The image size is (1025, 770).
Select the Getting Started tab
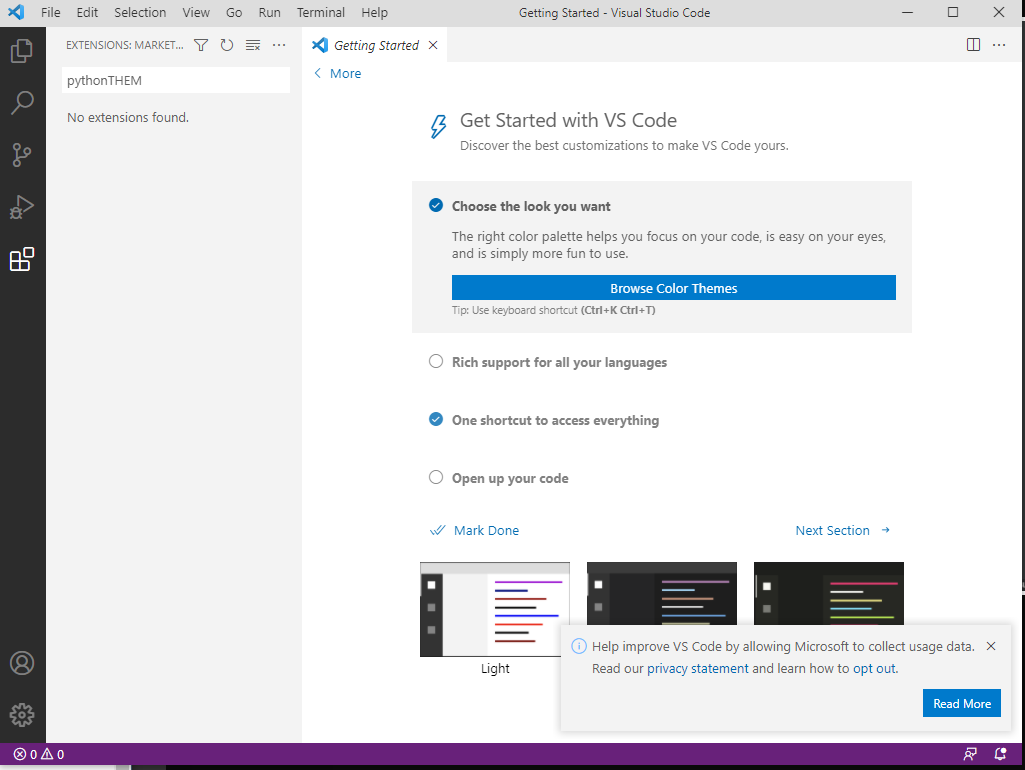coord(376,45)
